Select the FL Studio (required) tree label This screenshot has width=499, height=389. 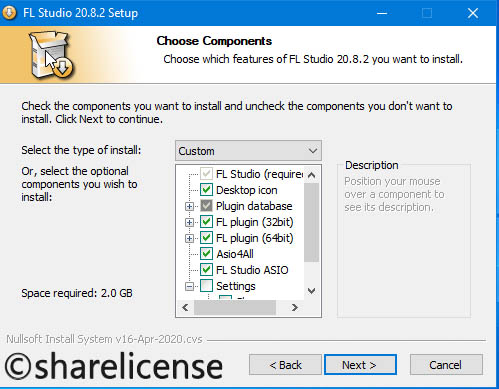(x=260, y=174)
